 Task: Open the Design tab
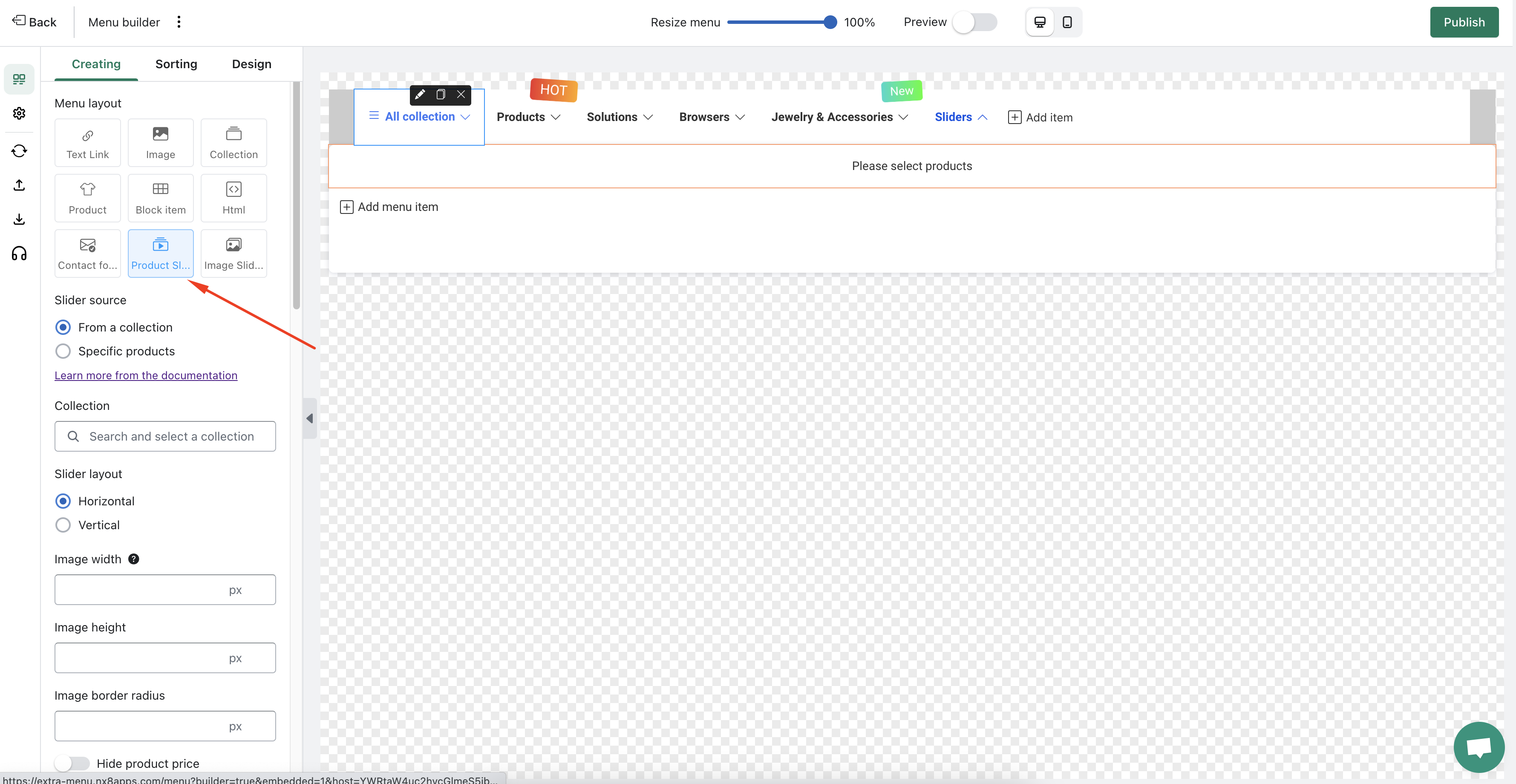(251, 63)
